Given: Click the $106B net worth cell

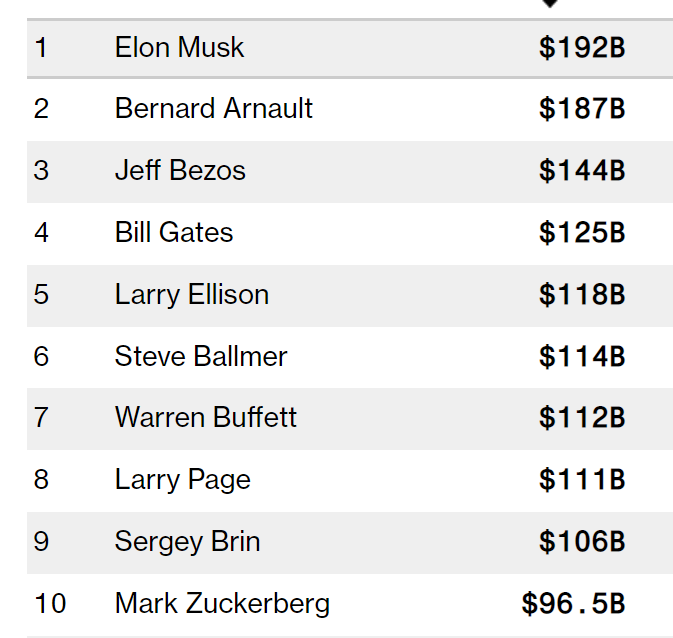Looking at the screenshot, I should (582, 542).
